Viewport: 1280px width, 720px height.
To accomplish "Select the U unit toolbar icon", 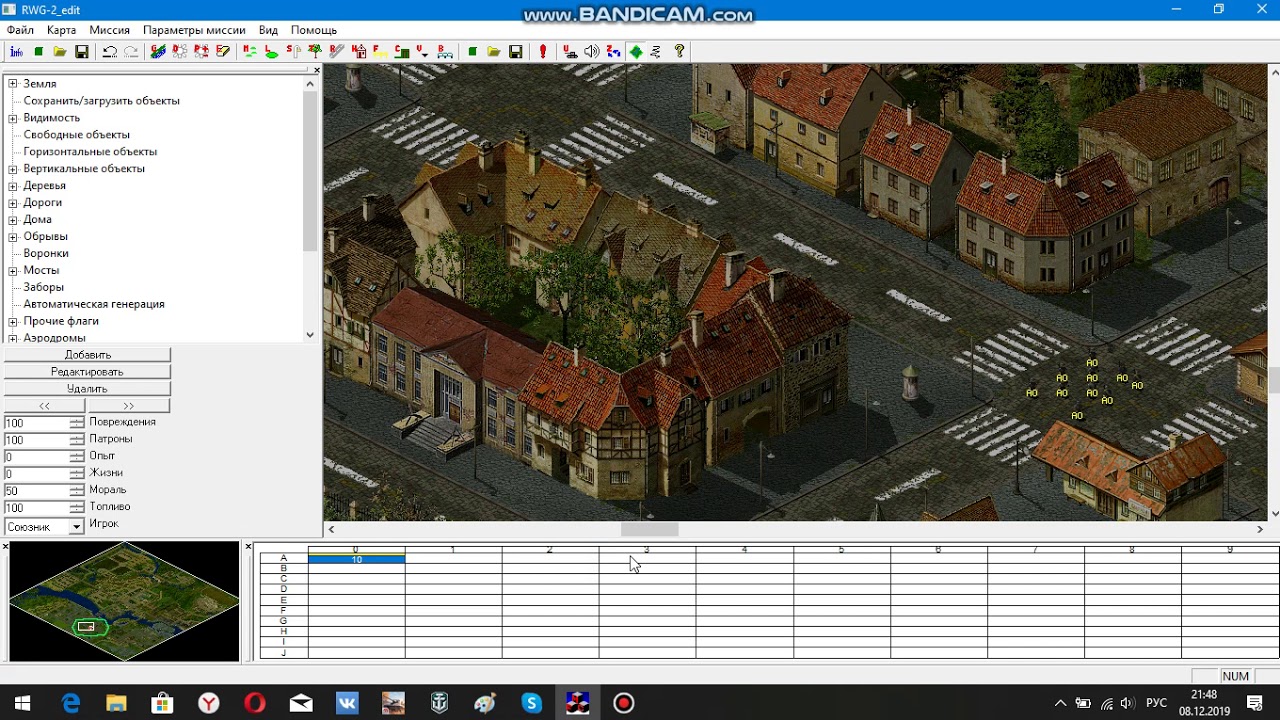I will 570,52.
